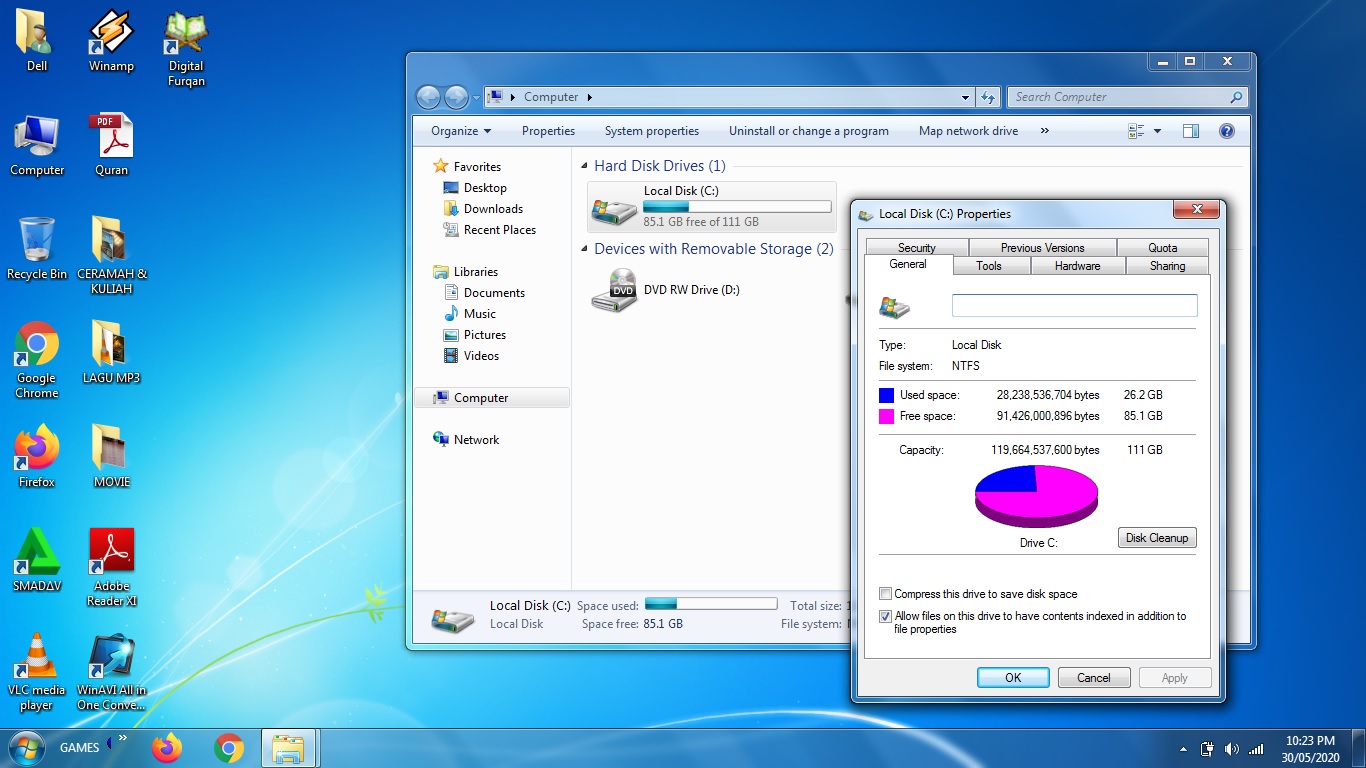Open Change your view dropdown arrow
The image size is (1366, 768).
(x=1157, y=131)
